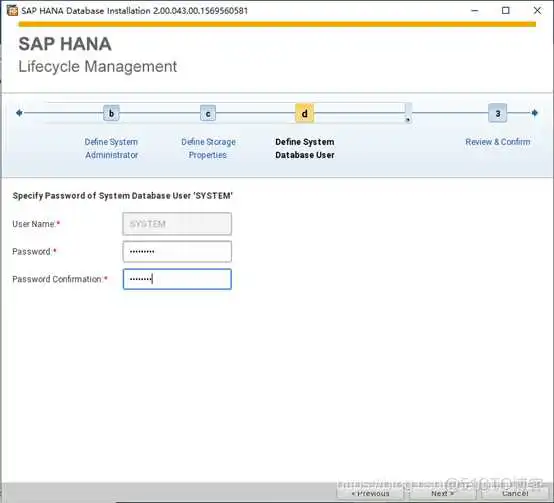Cancel the installation wizard
Image resolution: width=554 pixels, height=503 pixels.
pyautogui.click(x=515, y=493)
